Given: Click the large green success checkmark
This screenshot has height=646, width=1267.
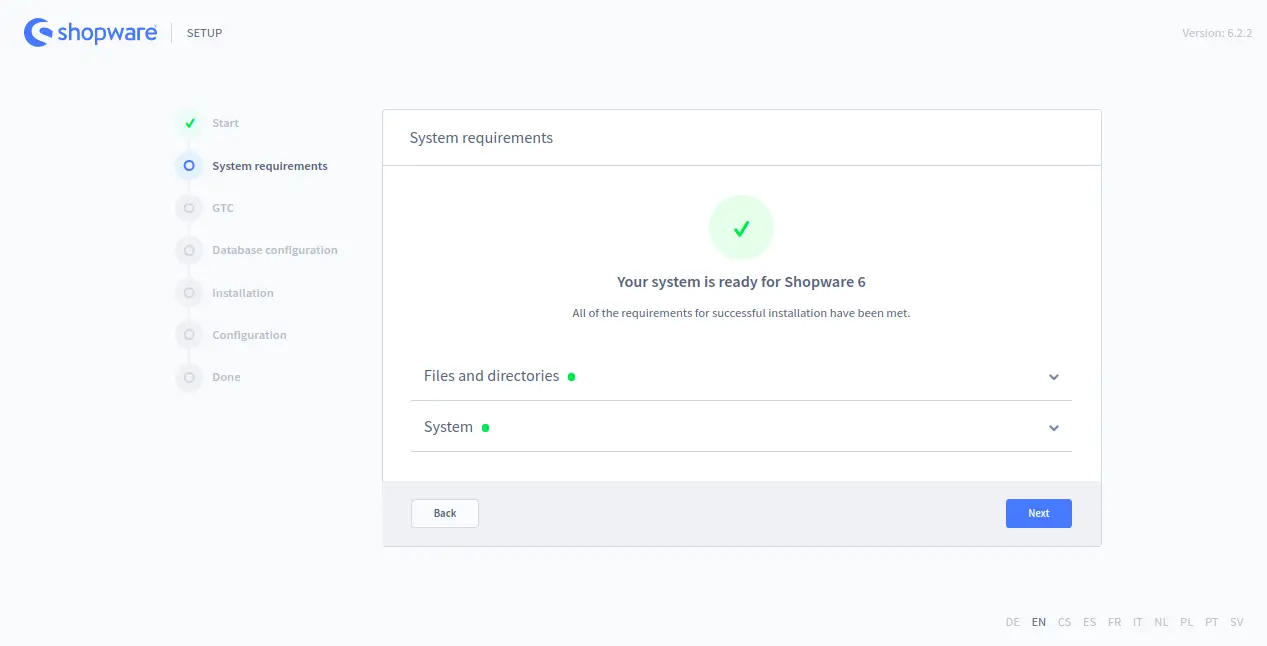Looking at the screenshot, I should pyautogui.click(x=741, y=228).
